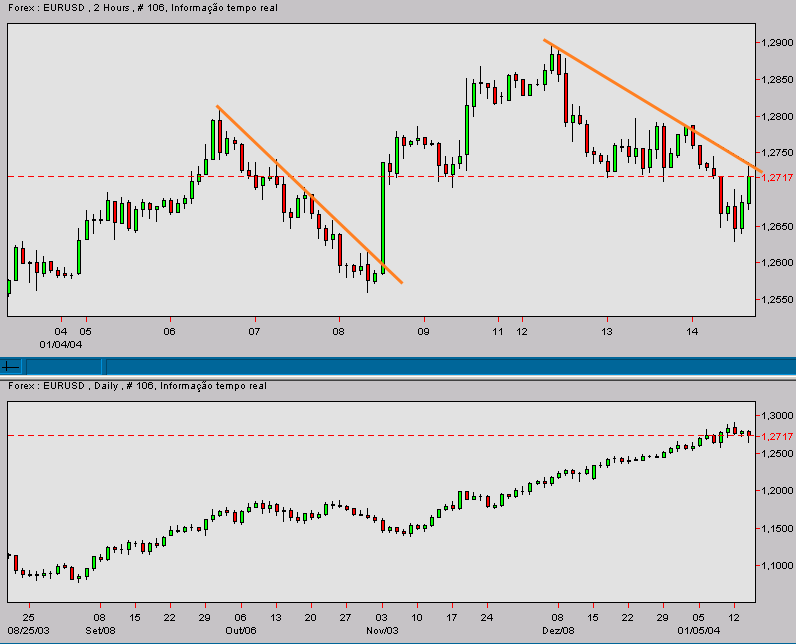Click the red 1,2717 price label on Daily chart
Viewport: 796px width, 644px height.
click(777, 436)
